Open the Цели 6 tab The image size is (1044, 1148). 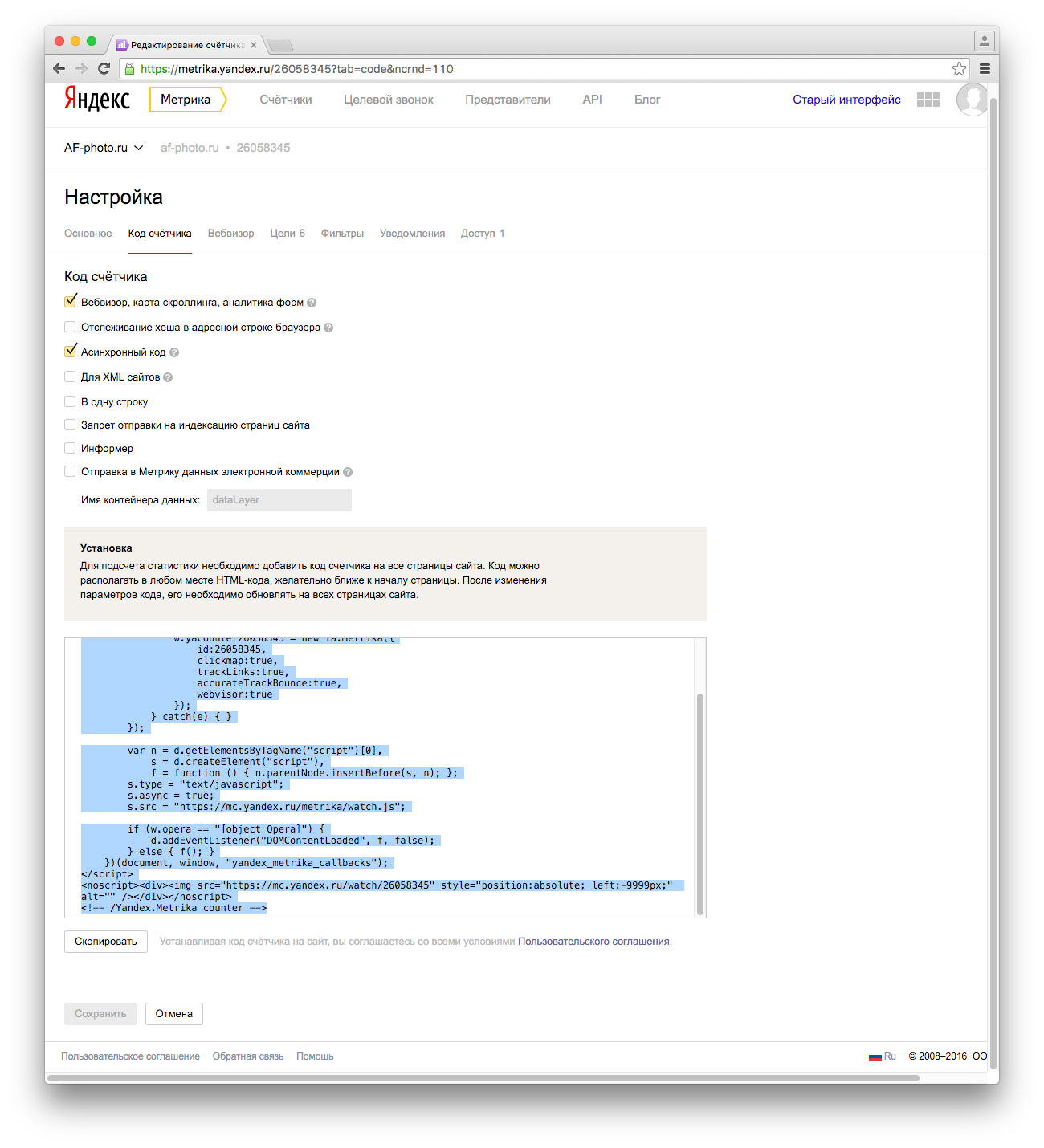coord(288,234)
